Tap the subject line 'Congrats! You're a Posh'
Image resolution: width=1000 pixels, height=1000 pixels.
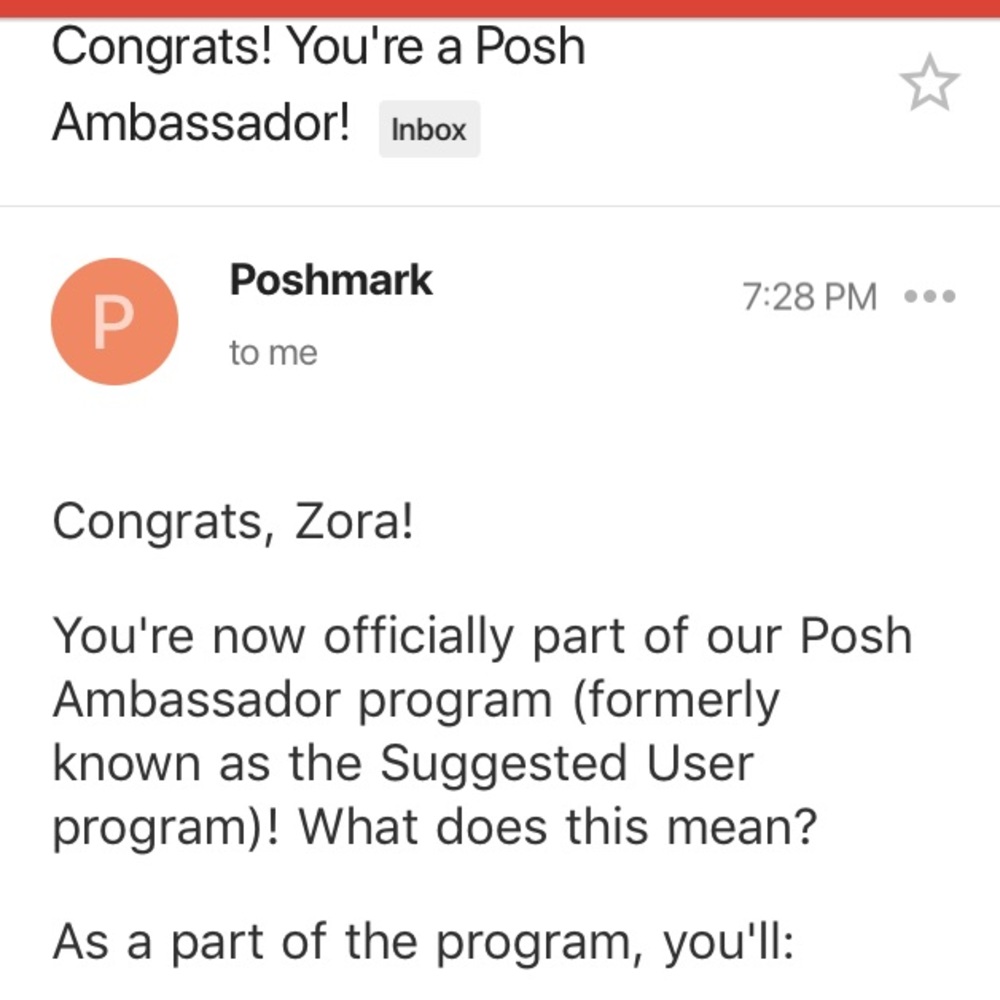click(x=318, y=47)
